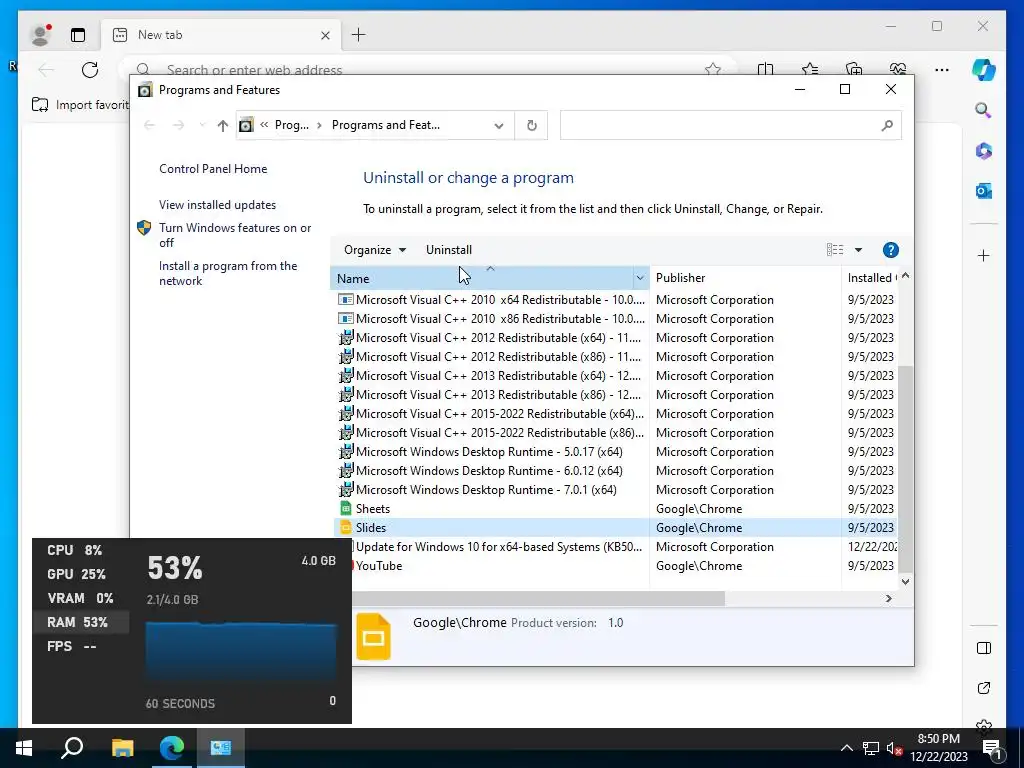Open Edge Browser essentials heart icon
This screenshot has height=768, width=1024.
[x=898, y=69]
